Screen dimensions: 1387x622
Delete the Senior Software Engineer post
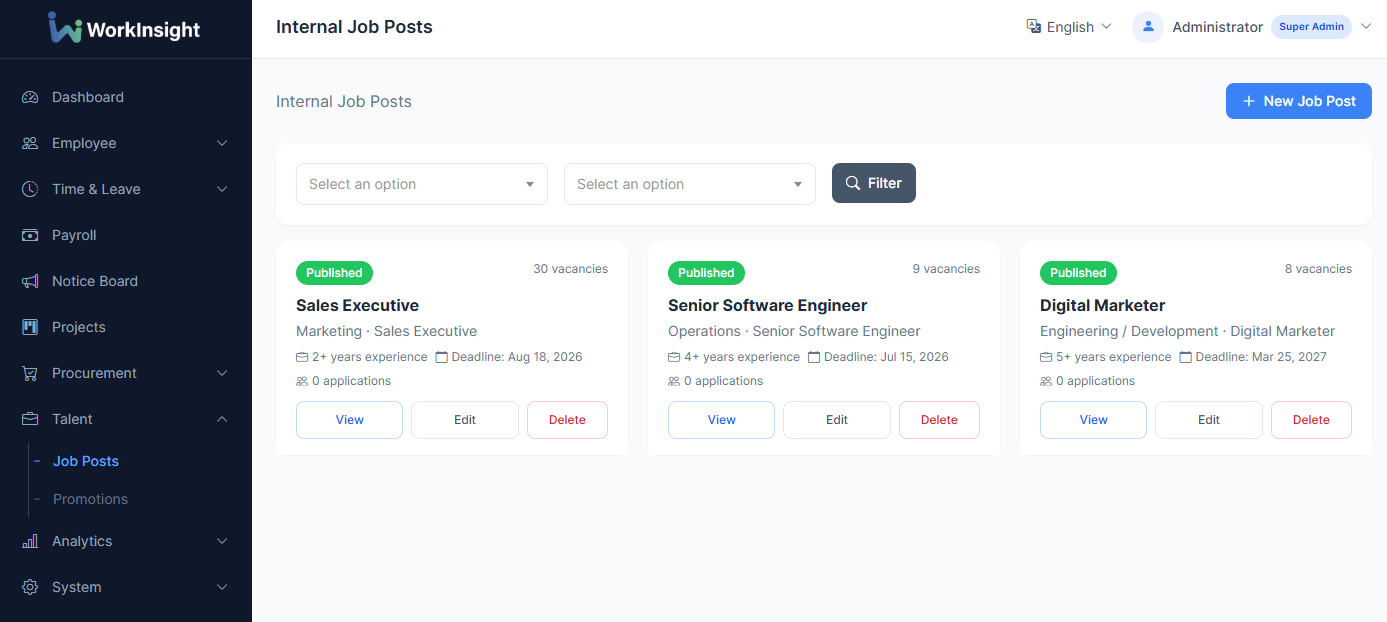coord(938,420)
